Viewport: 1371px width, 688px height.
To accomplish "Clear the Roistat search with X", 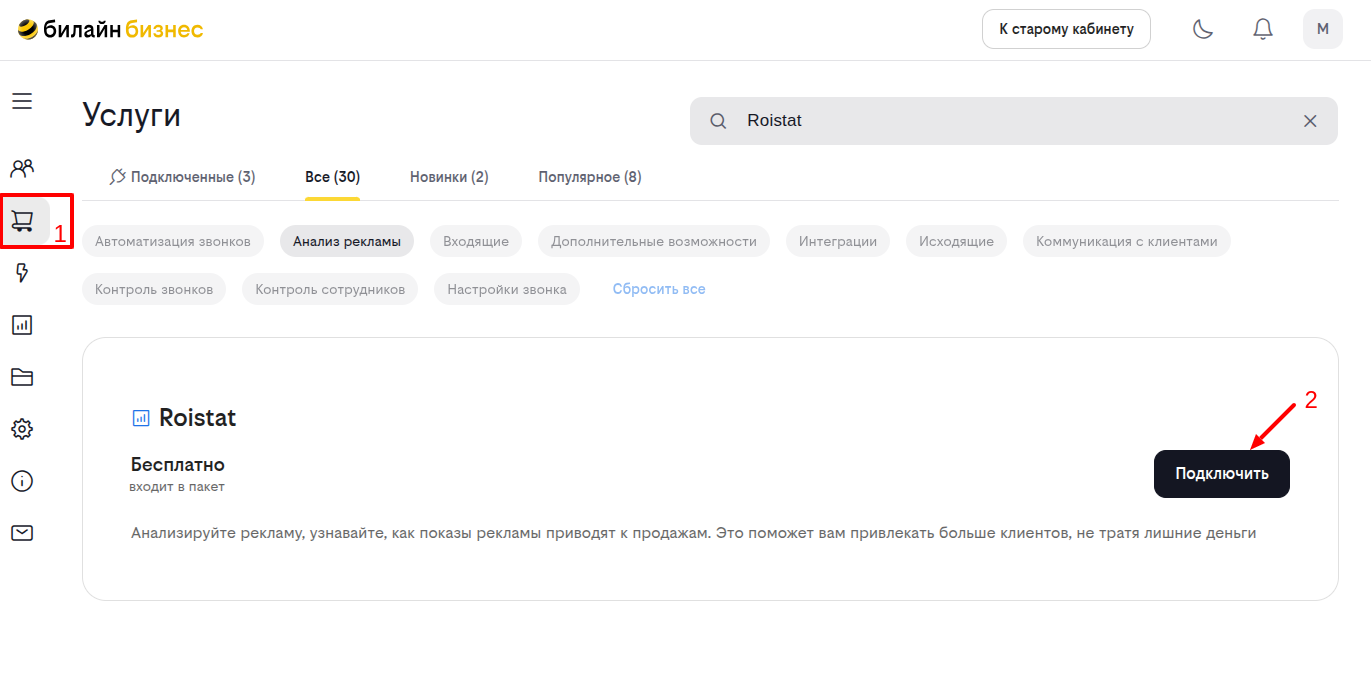I will tap(1310, 121).
